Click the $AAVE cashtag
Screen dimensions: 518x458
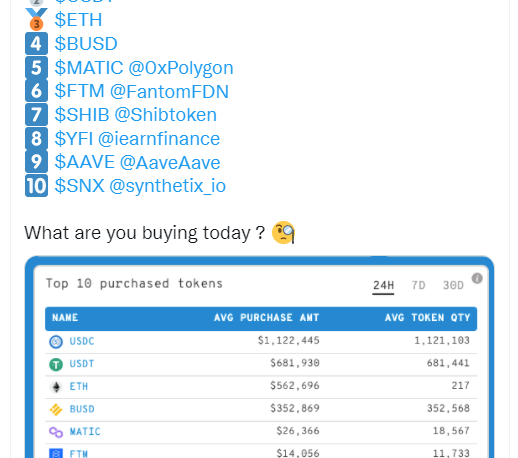coord(85,162)
